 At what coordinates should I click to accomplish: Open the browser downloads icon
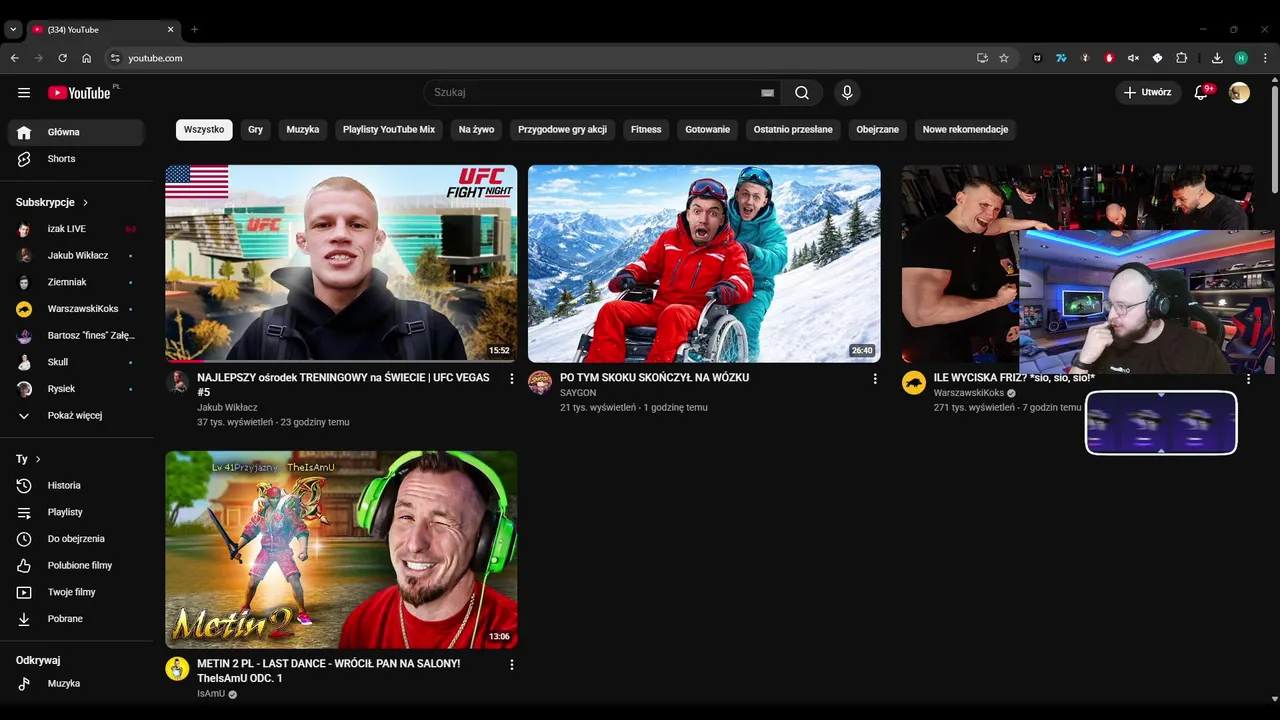click(1217, 58)
